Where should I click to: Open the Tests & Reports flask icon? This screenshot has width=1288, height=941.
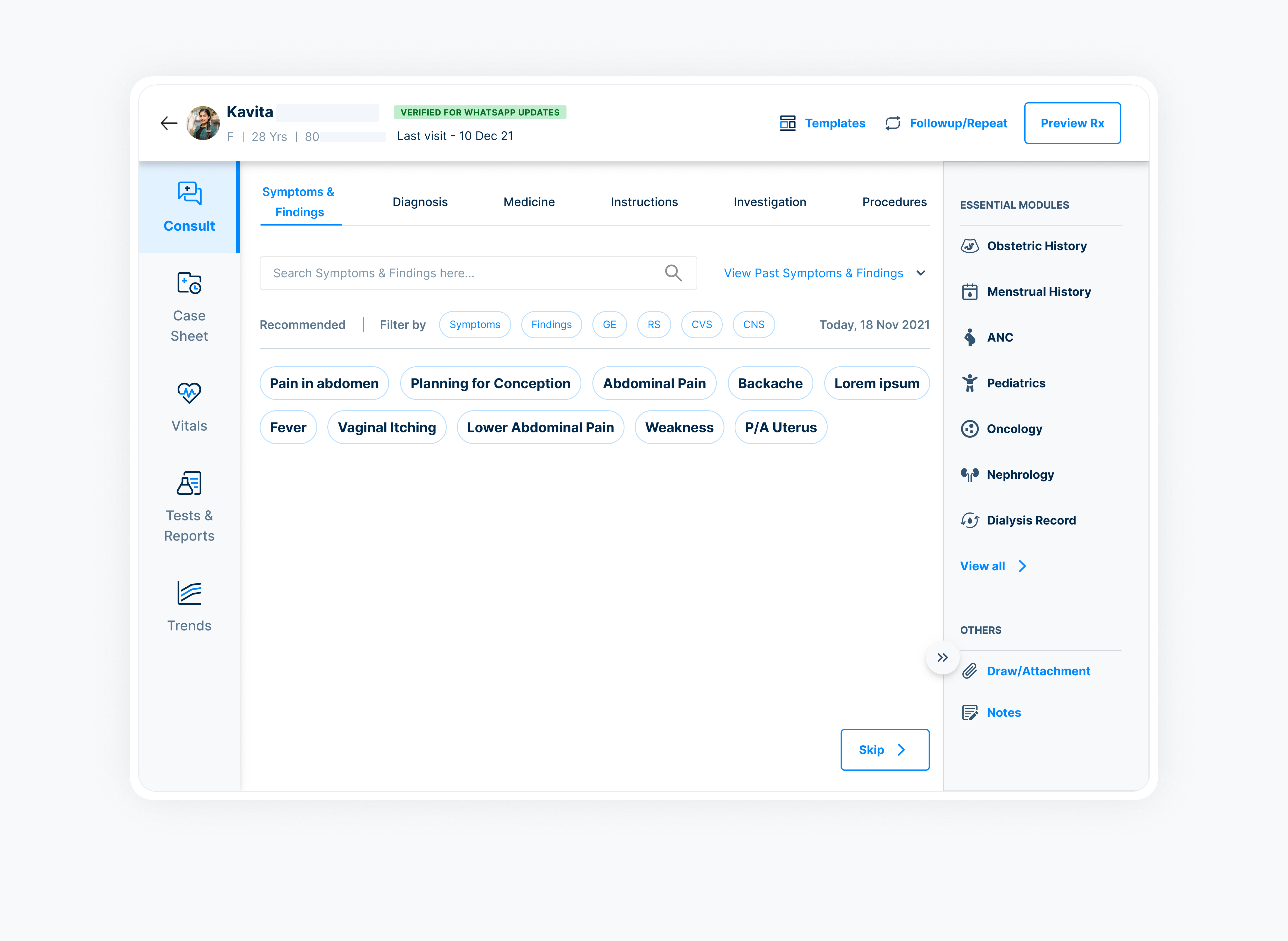[x=189, y=483]
